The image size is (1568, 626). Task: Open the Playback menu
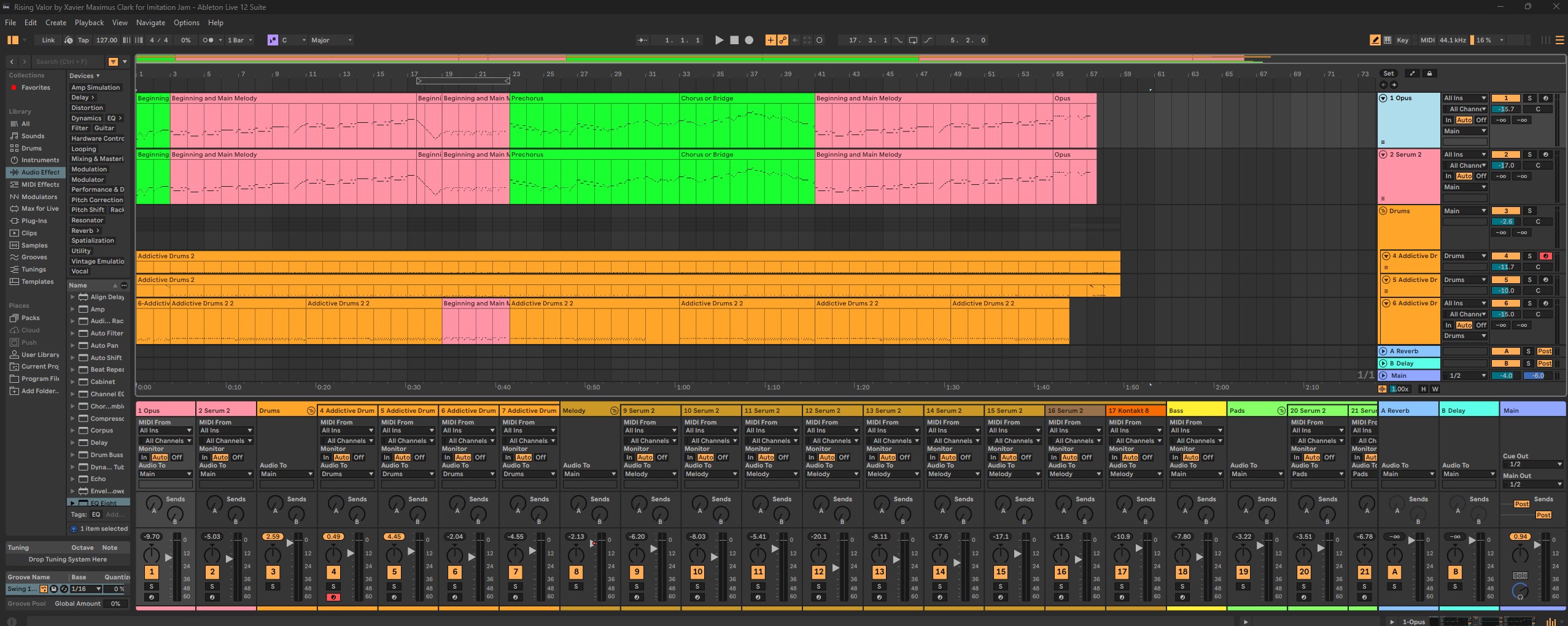90,23
